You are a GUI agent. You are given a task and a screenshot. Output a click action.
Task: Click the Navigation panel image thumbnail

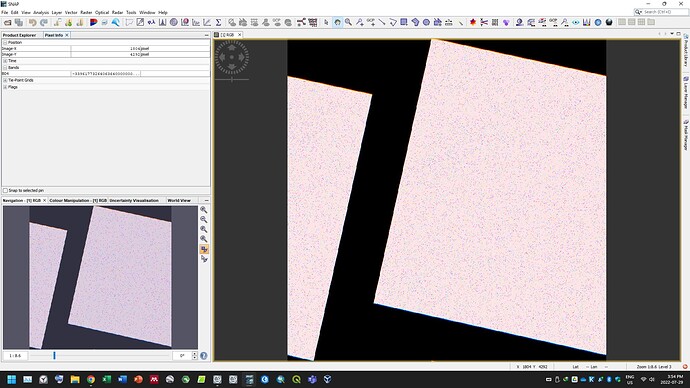(x=100, y=277)
